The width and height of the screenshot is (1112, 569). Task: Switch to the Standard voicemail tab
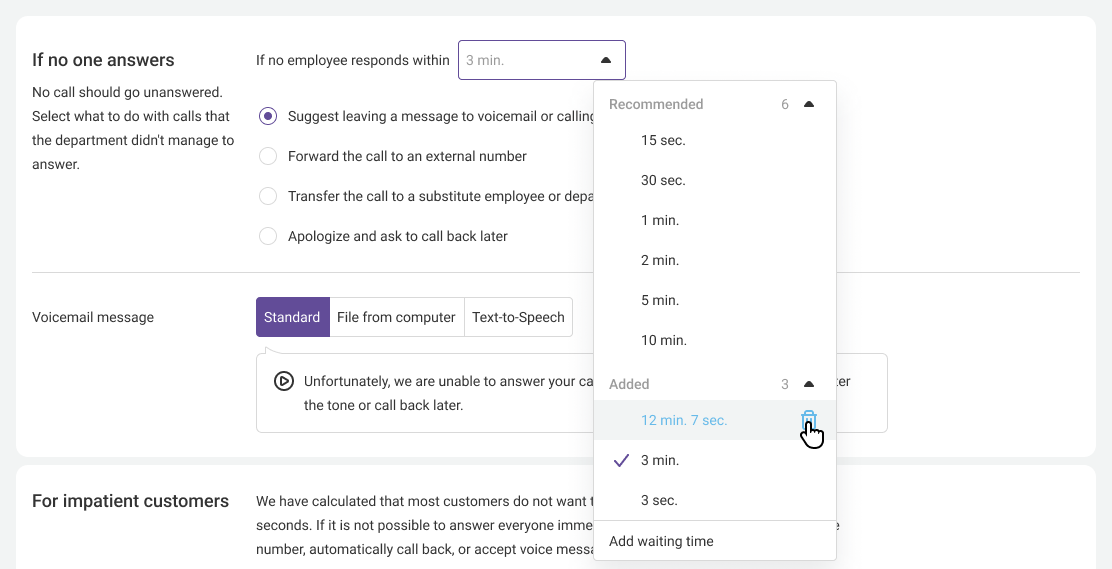[x=292, y=317]
